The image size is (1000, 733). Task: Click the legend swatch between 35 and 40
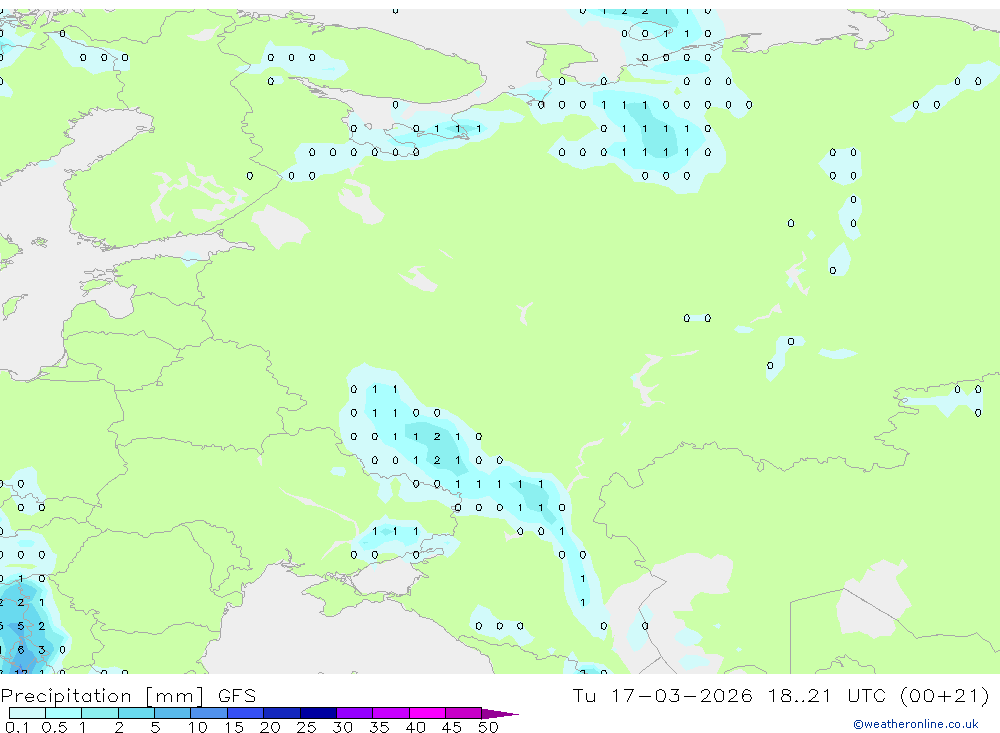click(x=390, y=713)
